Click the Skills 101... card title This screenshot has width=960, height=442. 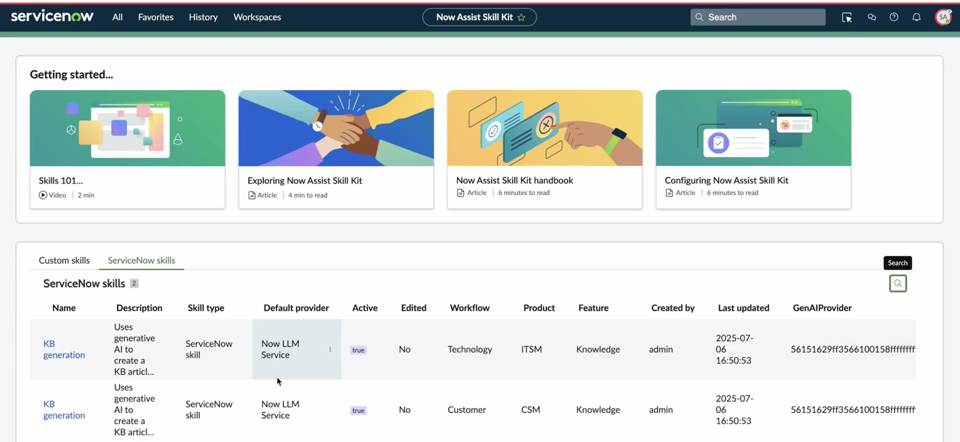click(x=61, y=181)
